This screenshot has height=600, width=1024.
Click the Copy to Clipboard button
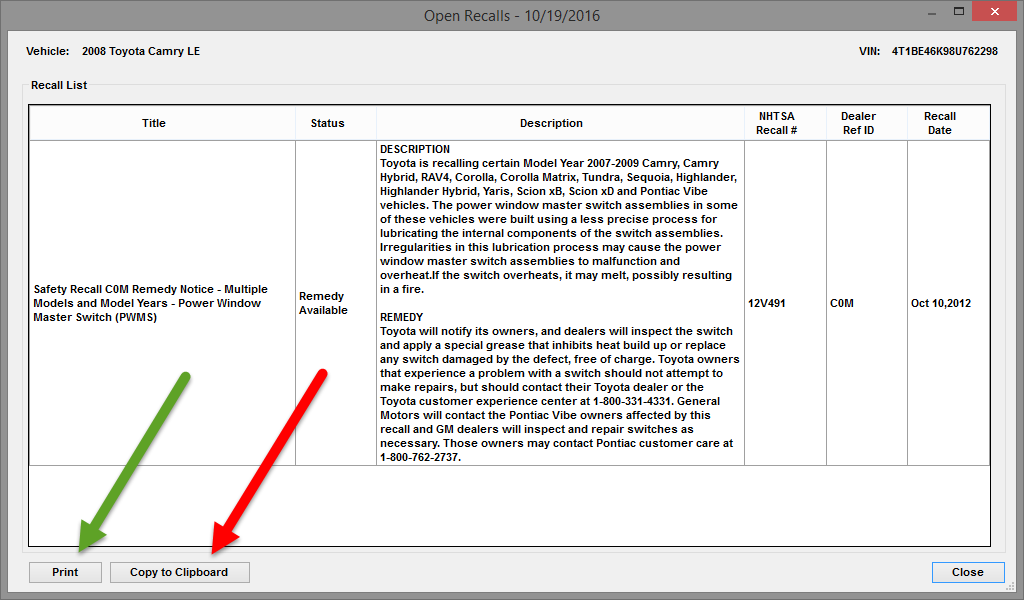[x=180, y=572]
